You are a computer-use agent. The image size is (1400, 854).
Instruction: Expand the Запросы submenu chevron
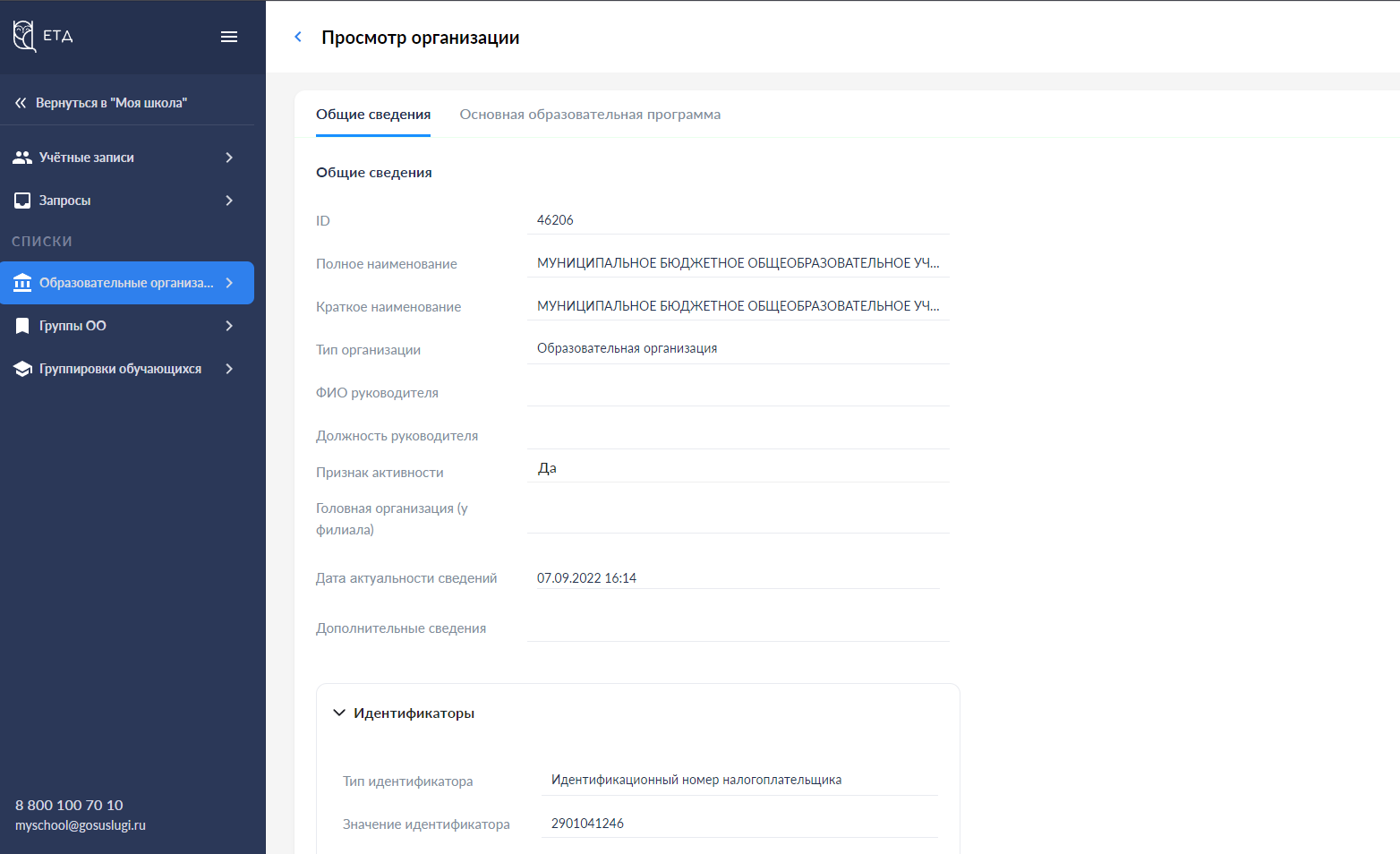coord(229,201)
